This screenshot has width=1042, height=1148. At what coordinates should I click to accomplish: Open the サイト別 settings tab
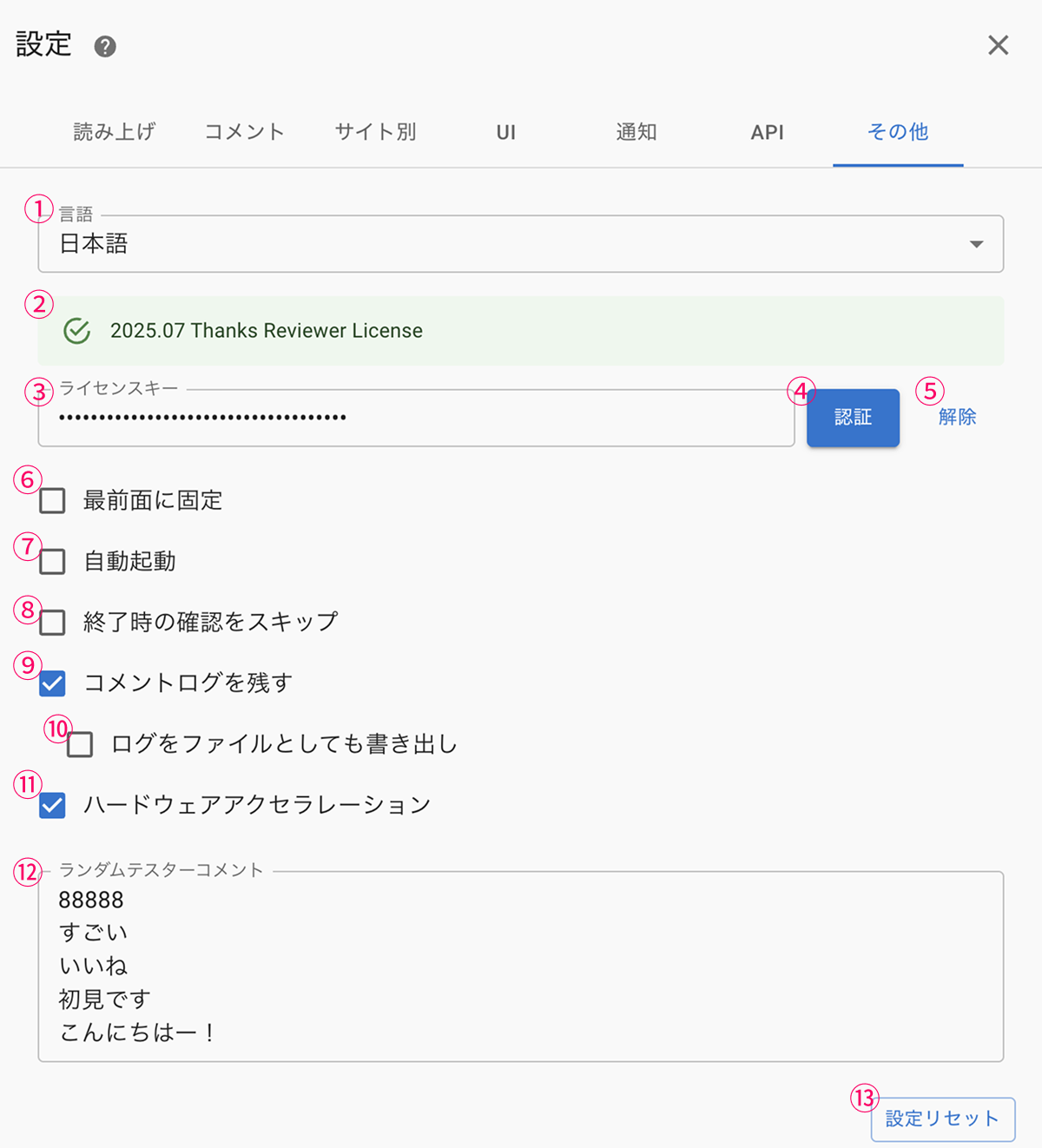375,132
